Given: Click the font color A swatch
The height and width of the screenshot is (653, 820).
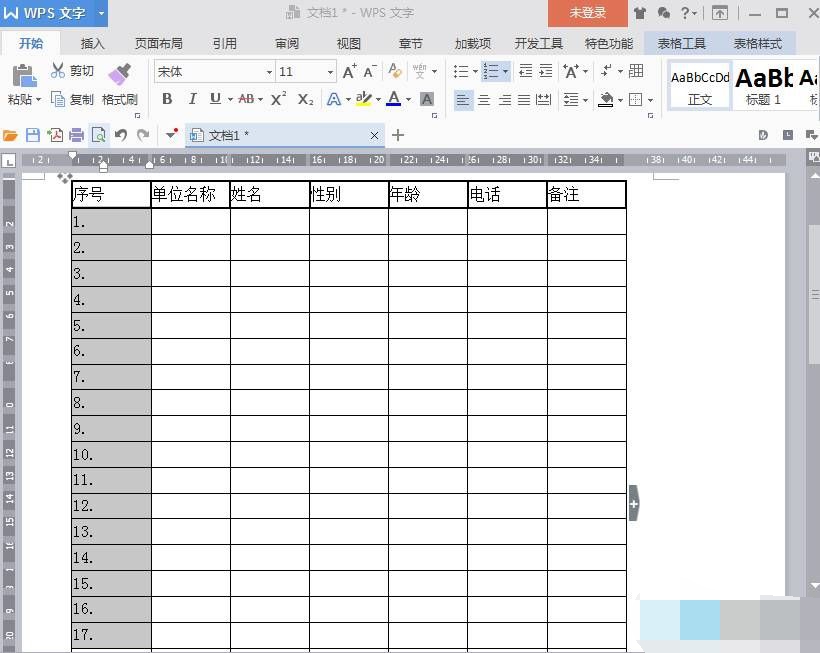Looking at the screenshot, I should 393,99.
